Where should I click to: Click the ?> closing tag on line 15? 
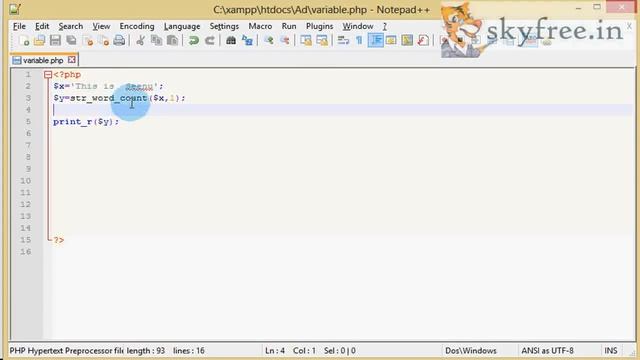click(x=59, y=240)
